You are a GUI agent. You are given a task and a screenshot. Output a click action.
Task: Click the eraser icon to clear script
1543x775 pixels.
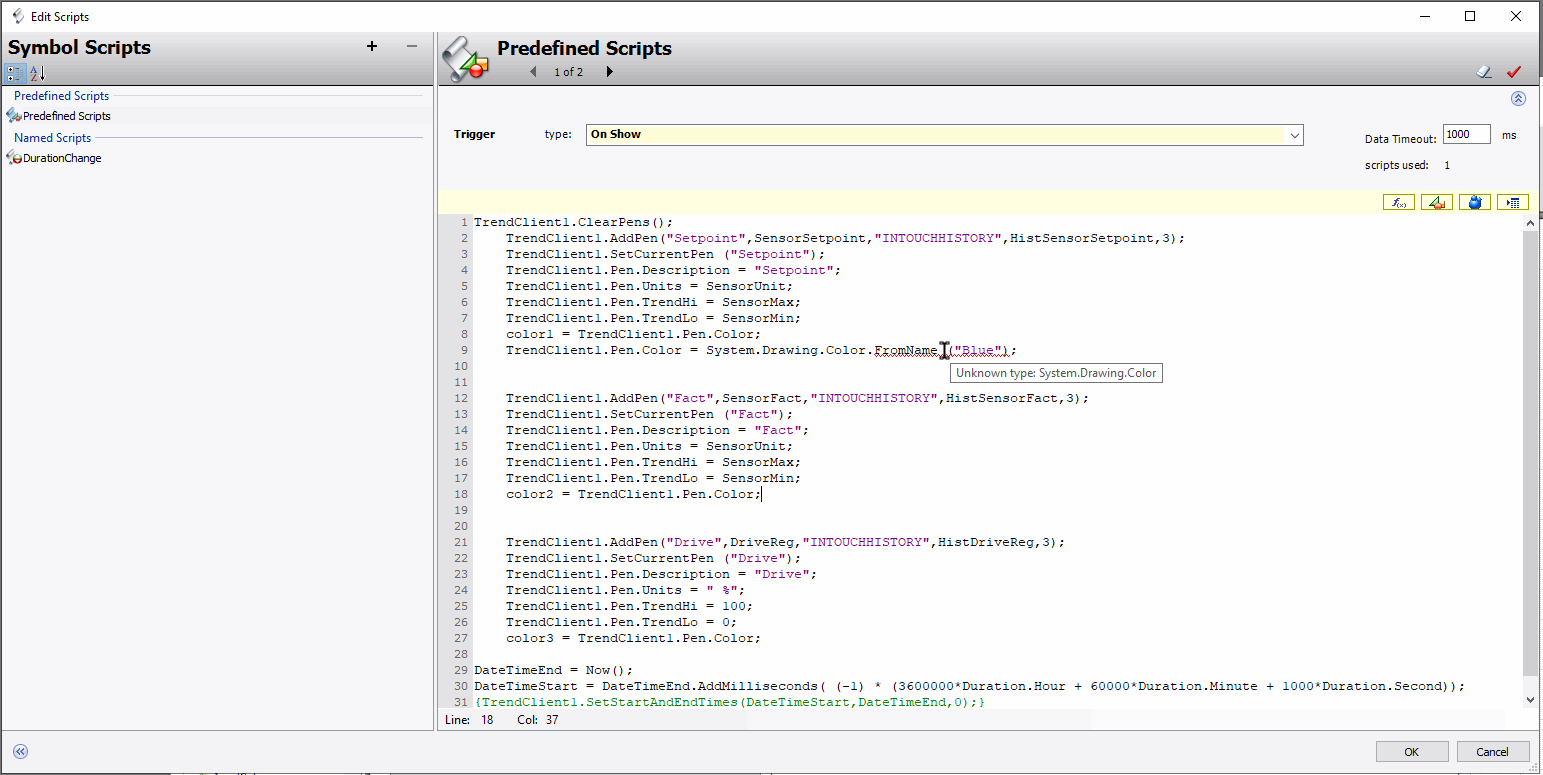(x=1484, y=72)
